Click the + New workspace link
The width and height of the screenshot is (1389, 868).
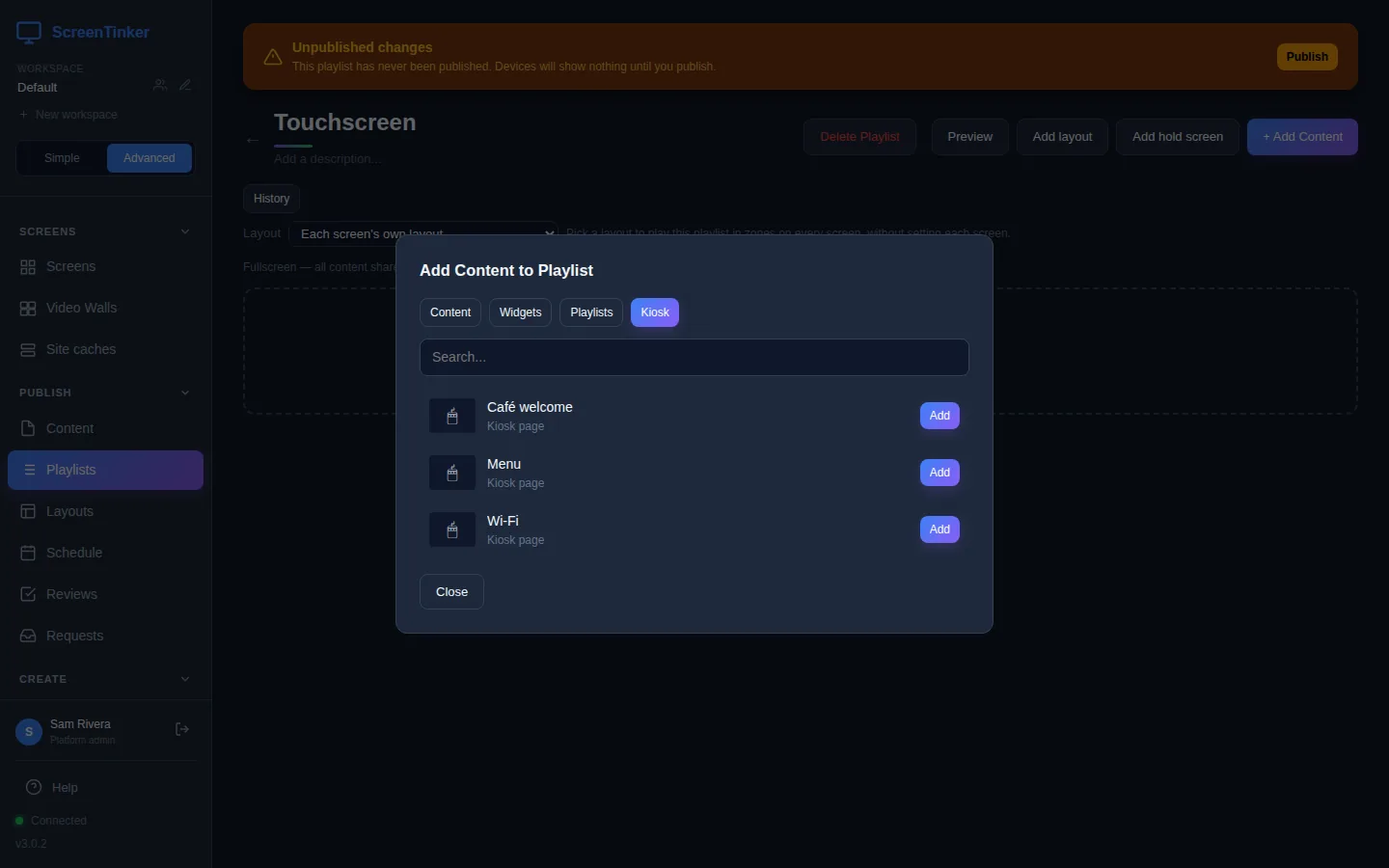68,115
